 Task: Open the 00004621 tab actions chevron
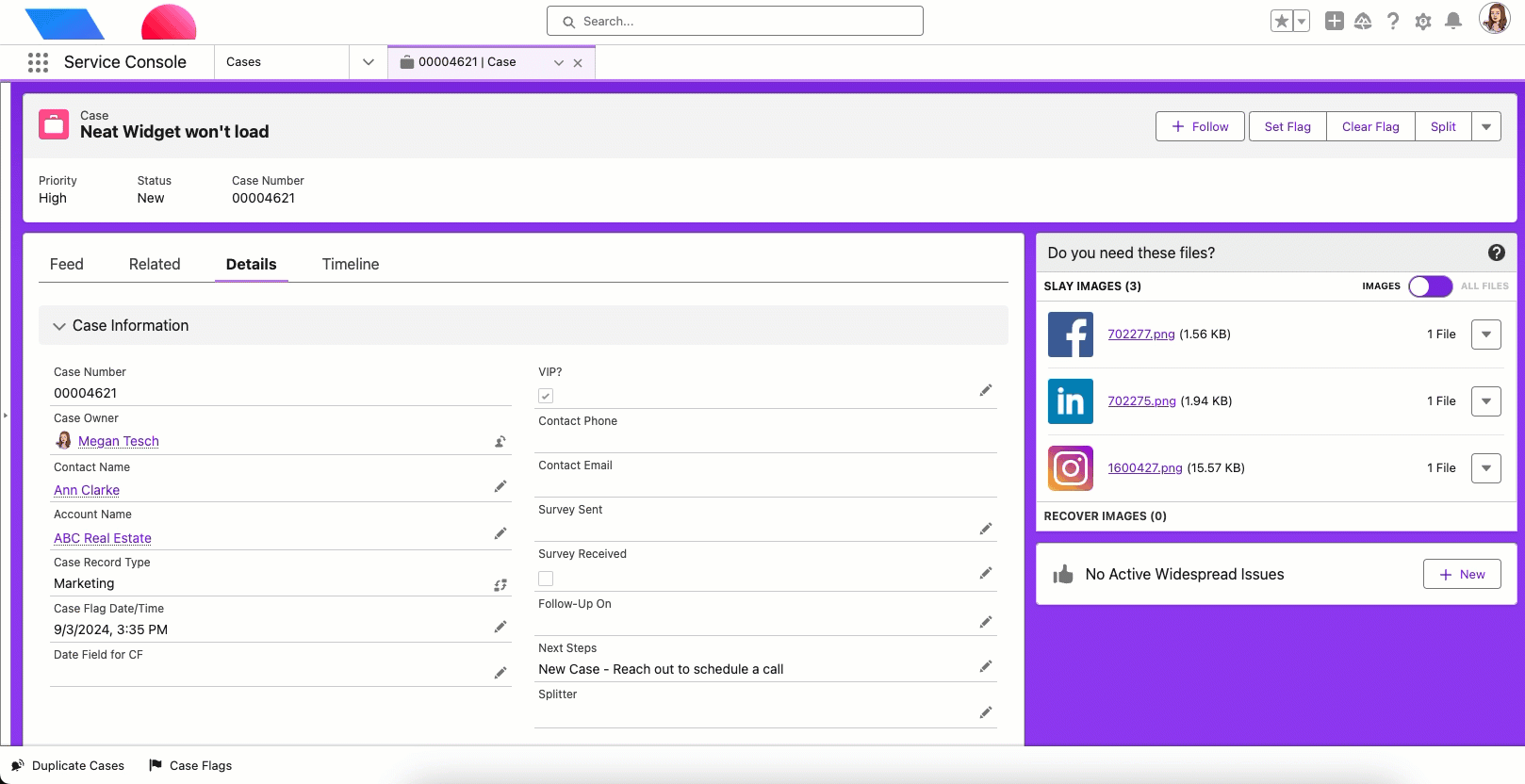coord(559,63)
